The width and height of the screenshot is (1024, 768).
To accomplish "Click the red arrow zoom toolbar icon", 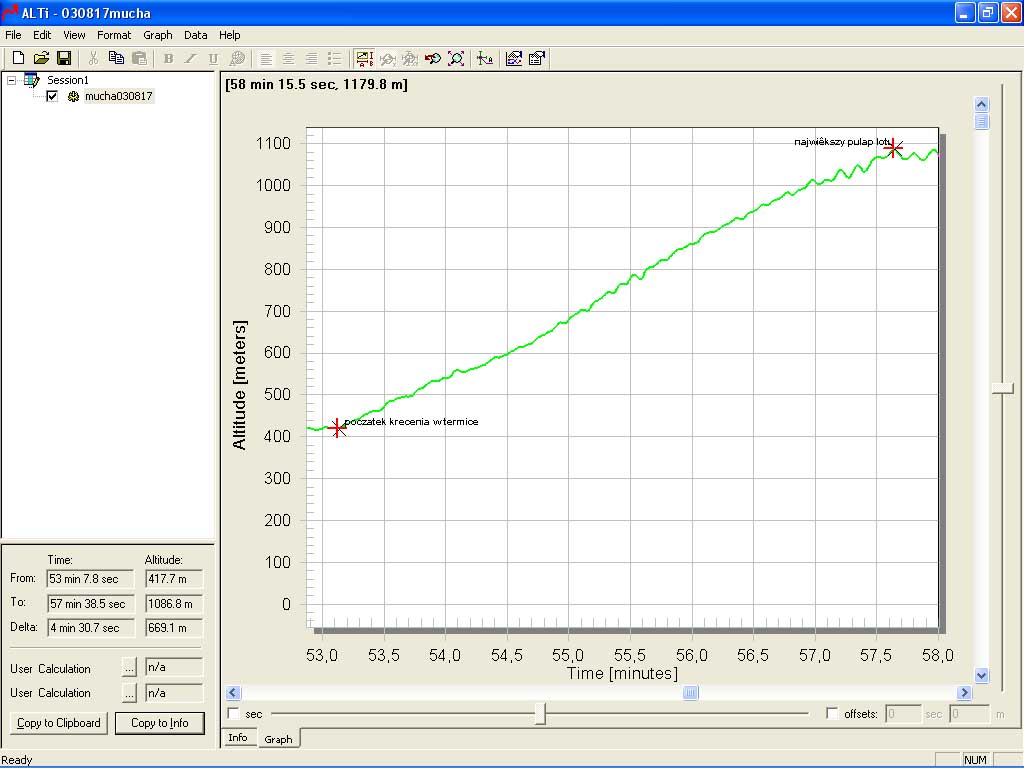I will point(433,58).
